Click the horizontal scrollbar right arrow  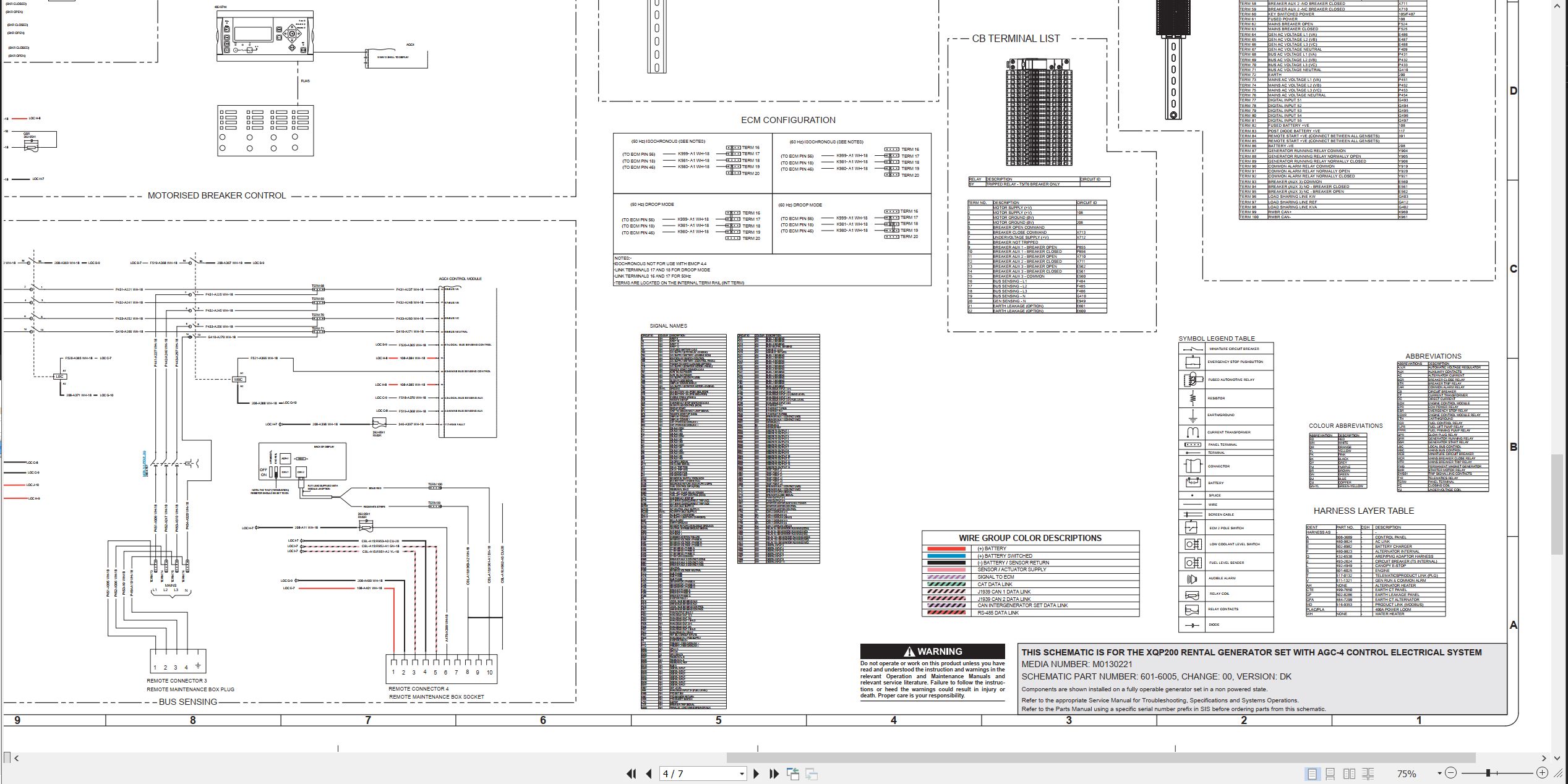click(x=1544, y=758)
